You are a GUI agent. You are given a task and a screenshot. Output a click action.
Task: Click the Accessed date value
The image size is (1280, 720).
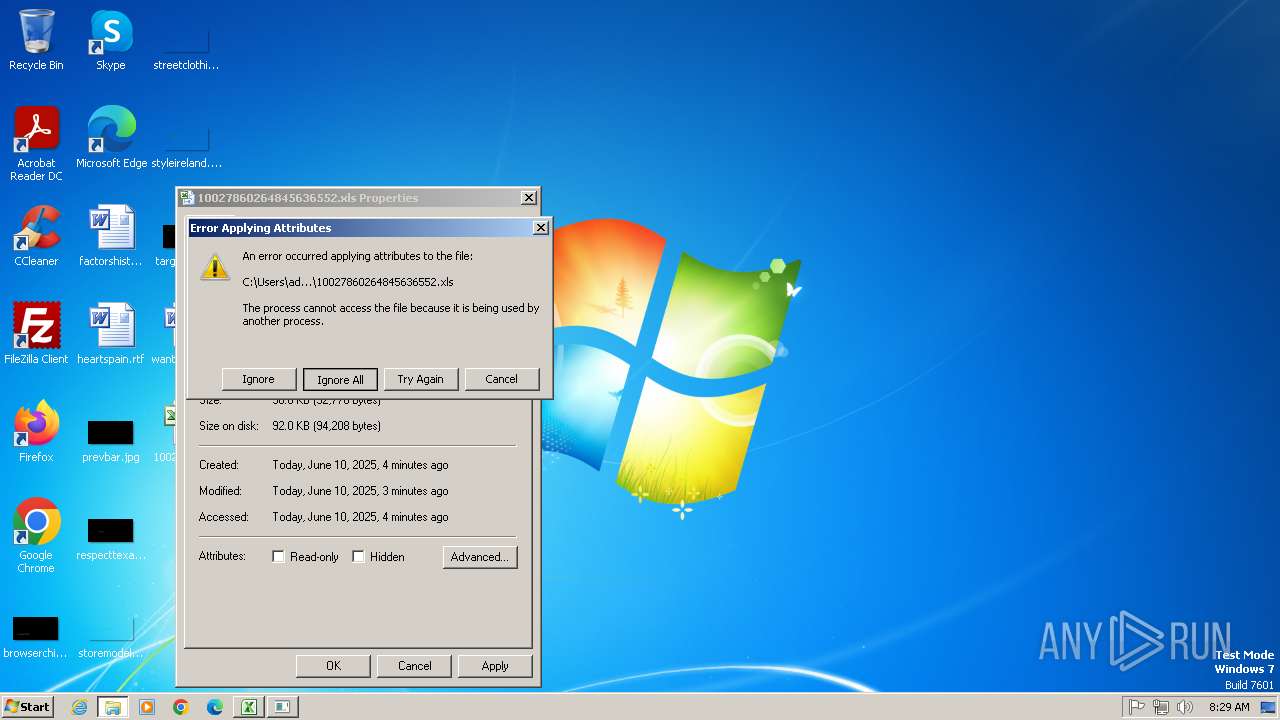[x=360, y=517]
